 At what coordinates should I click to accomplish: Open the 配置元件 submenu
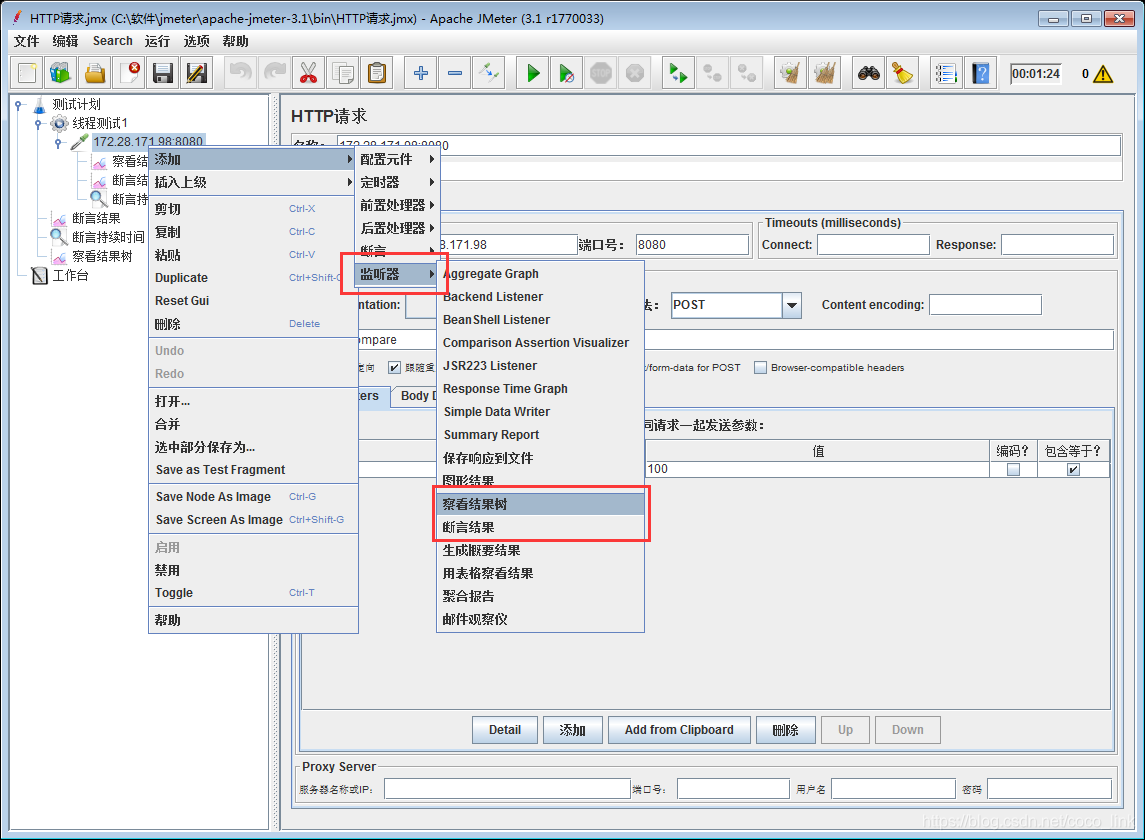[397, 159]
